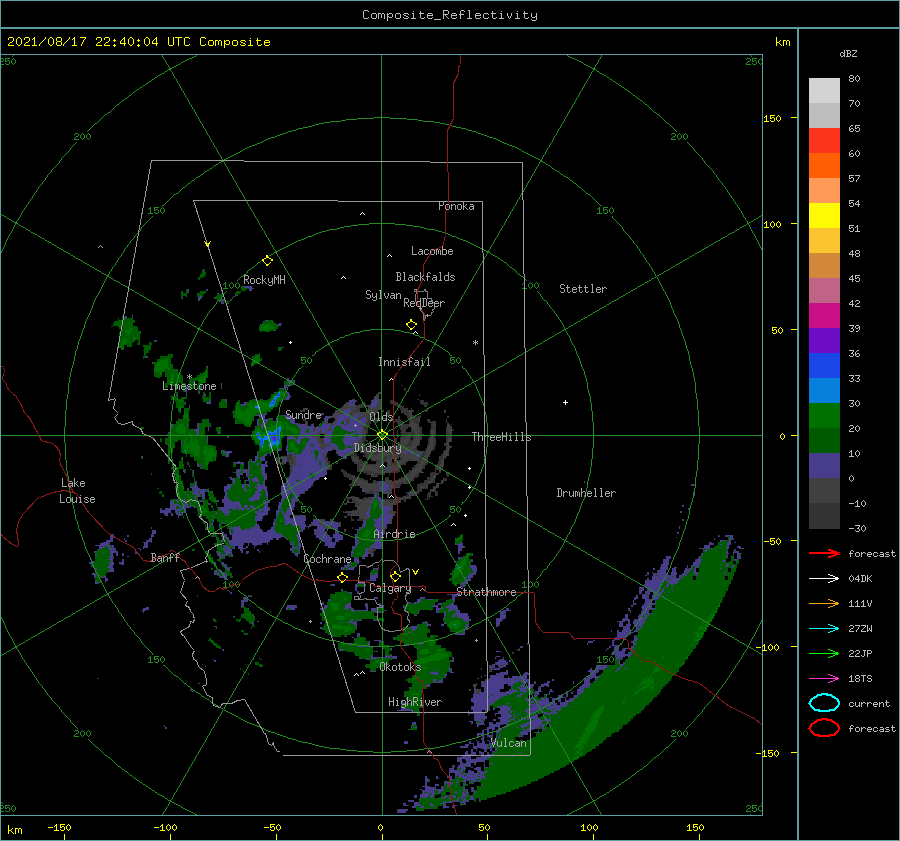Click the dBZ legend heading
The width and height of the screenshot is (900, 841).
[x=848, y=54]
